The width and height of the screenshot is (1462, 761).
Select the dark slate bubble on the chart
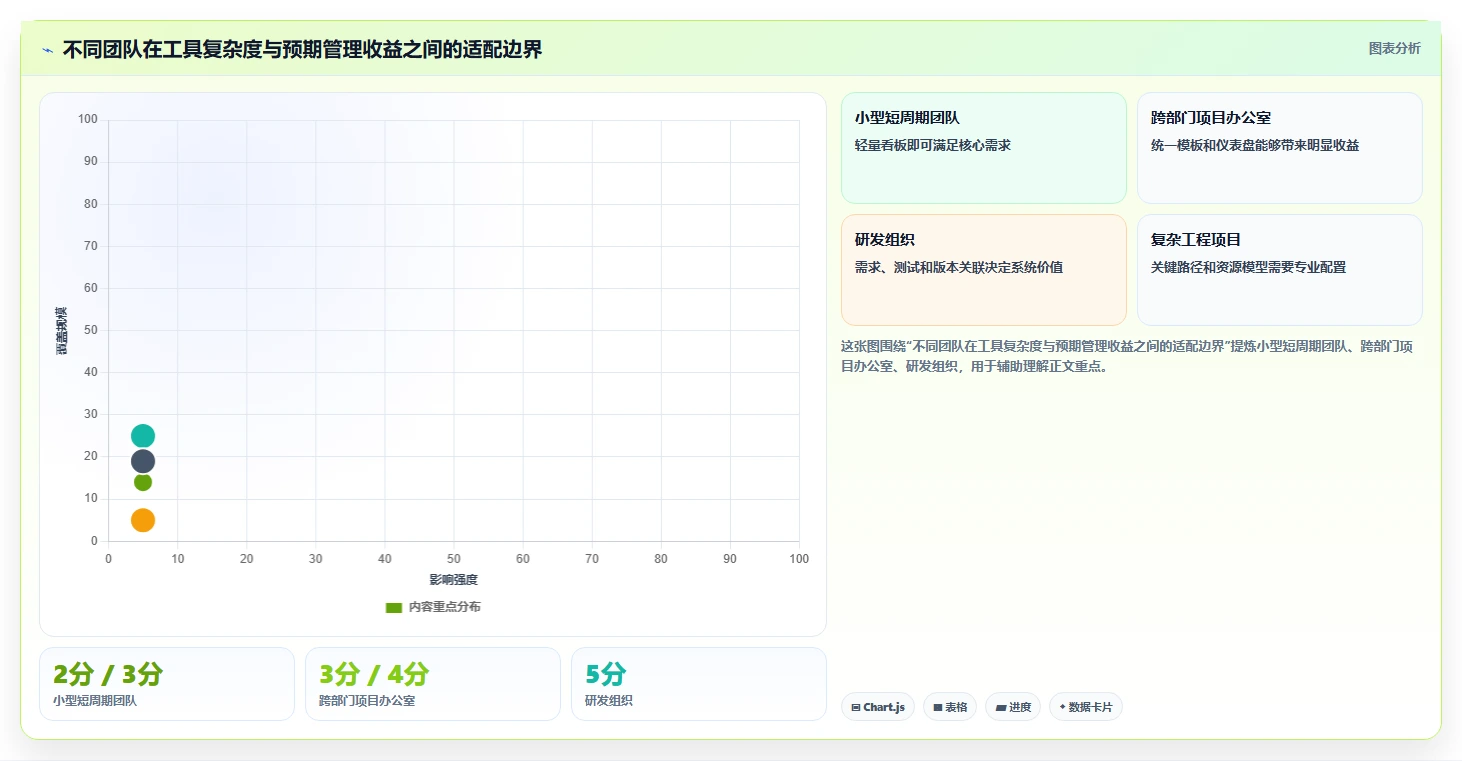click(x=143, y=461)
